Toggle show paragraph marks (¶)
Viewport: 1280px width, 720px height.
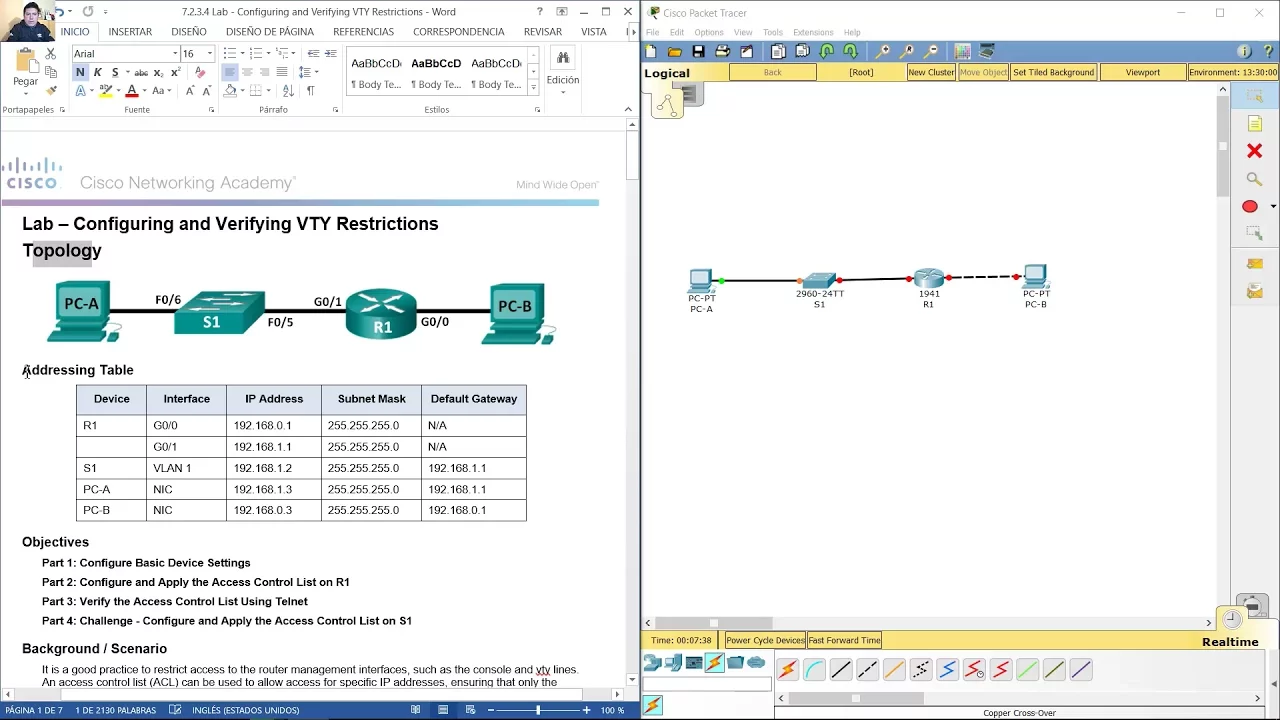point(310,91)
